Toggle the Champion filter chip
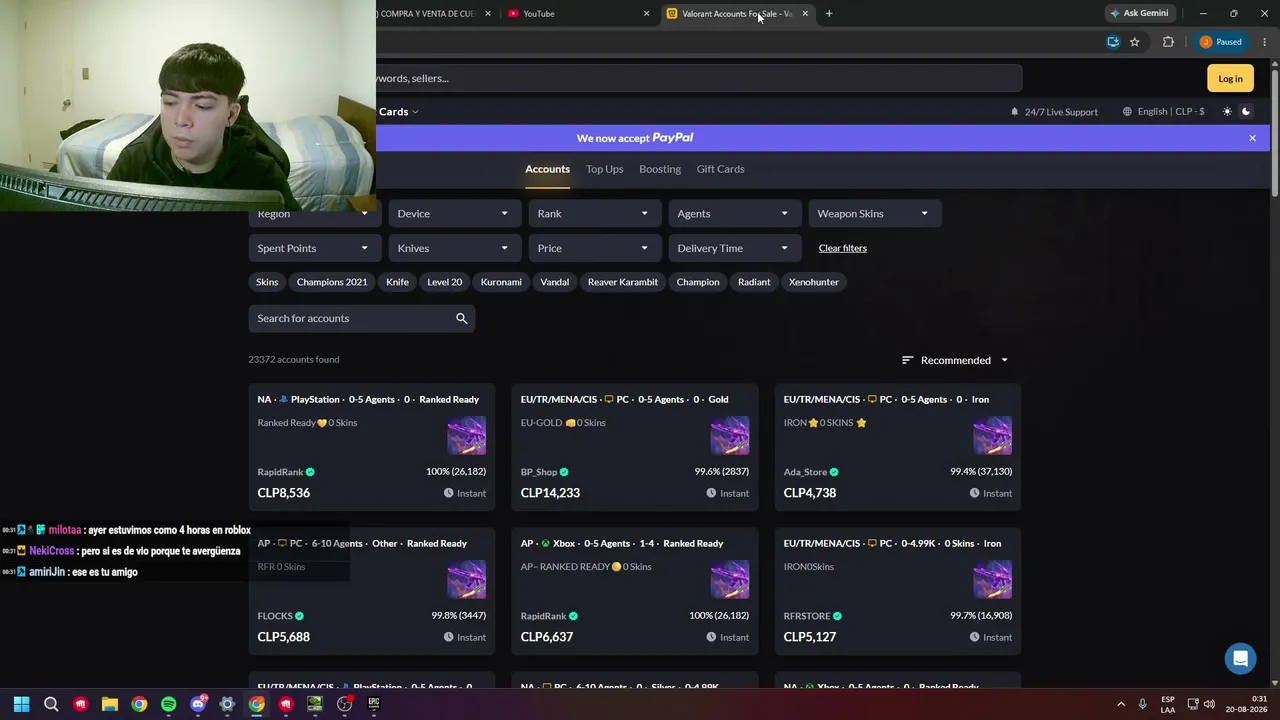The image size is (1280, 720). tap(698, 282)
